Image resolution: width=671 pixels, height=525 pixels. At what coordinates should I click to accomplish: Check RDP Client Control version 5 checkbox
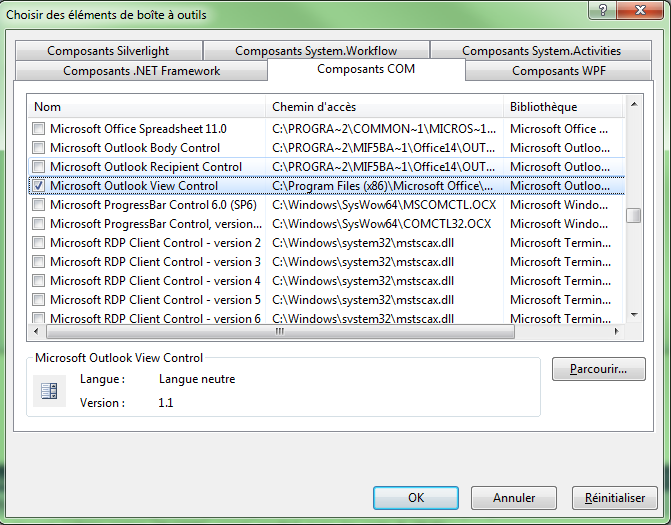coord(39,300)
